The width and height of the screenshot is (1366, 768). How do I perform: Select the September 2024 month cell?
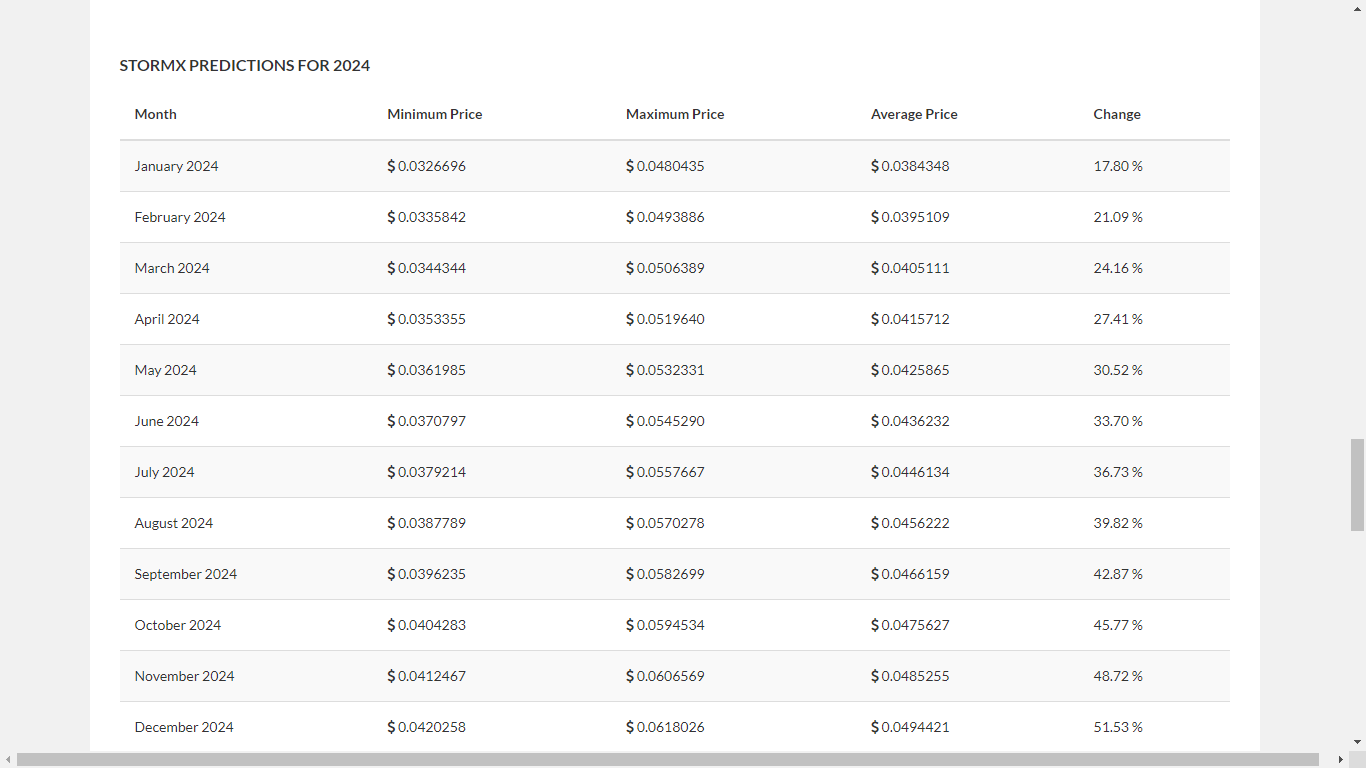[186, 574]
